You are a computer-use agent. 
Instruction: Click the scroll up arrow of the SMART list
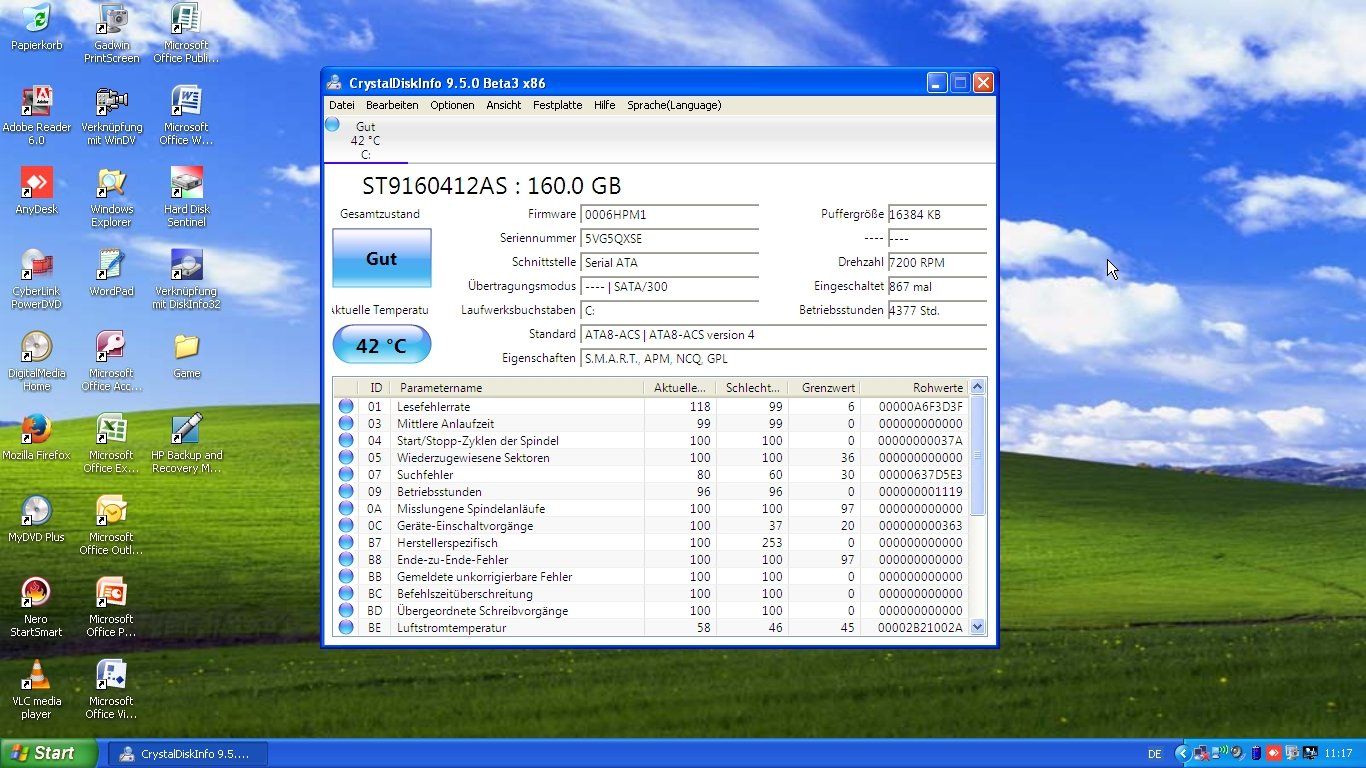(x=978, y=387)
